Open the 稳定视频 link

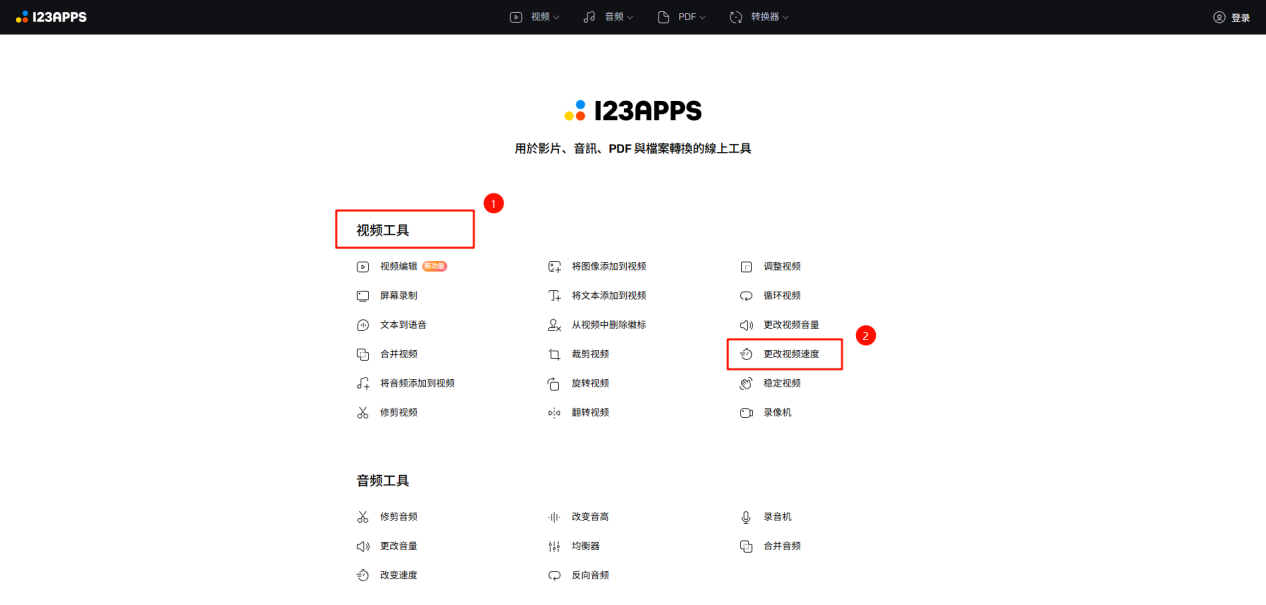coord(782,383)
